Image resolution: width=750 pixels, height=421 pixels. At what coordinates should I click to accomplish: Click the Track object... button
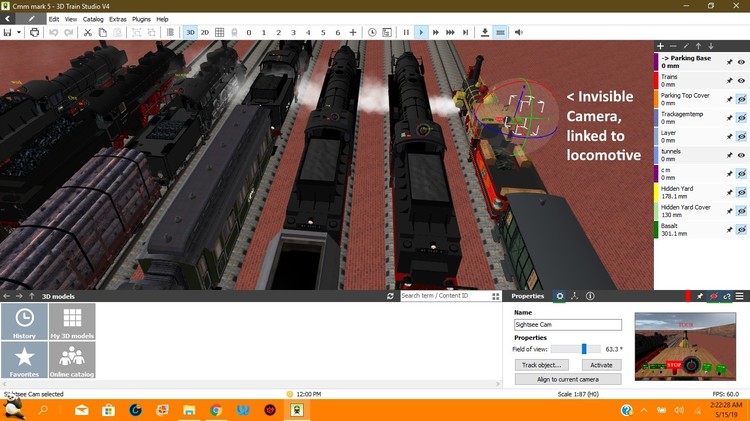coord(543,365)
